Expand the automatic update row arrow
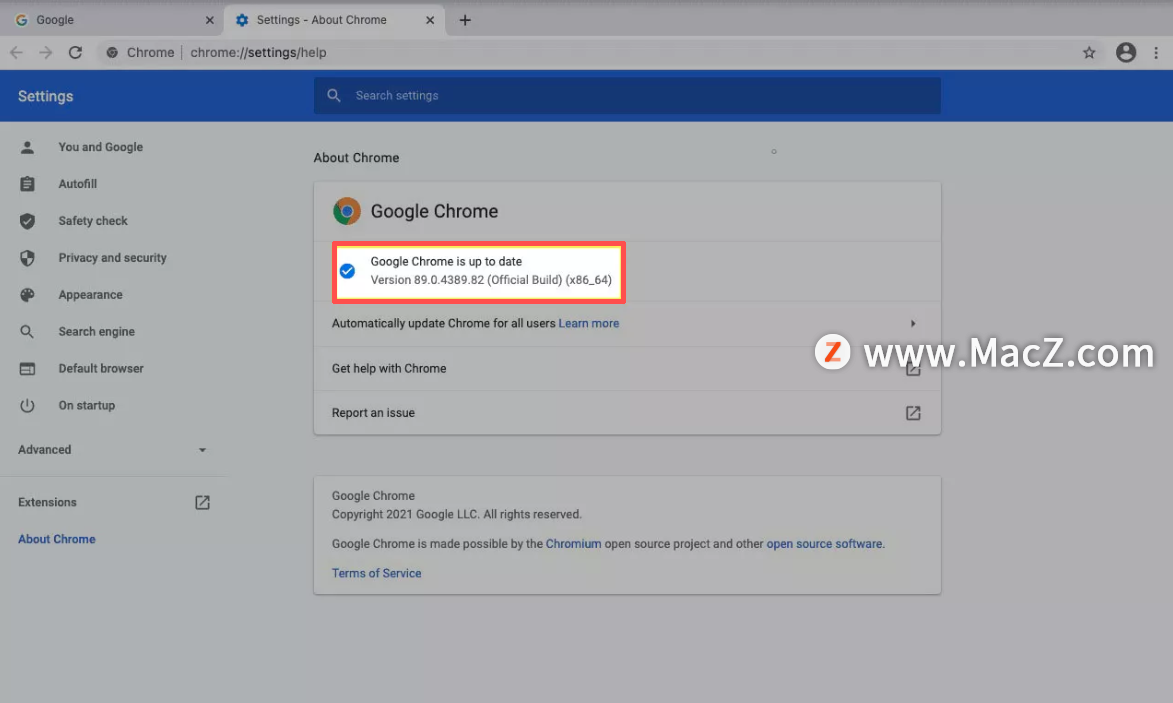 point(913,324)
